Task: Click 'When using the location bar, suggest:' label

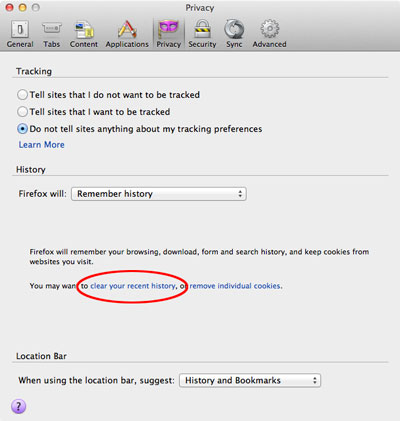Action: pyautogui.click(x=96, y=380)
